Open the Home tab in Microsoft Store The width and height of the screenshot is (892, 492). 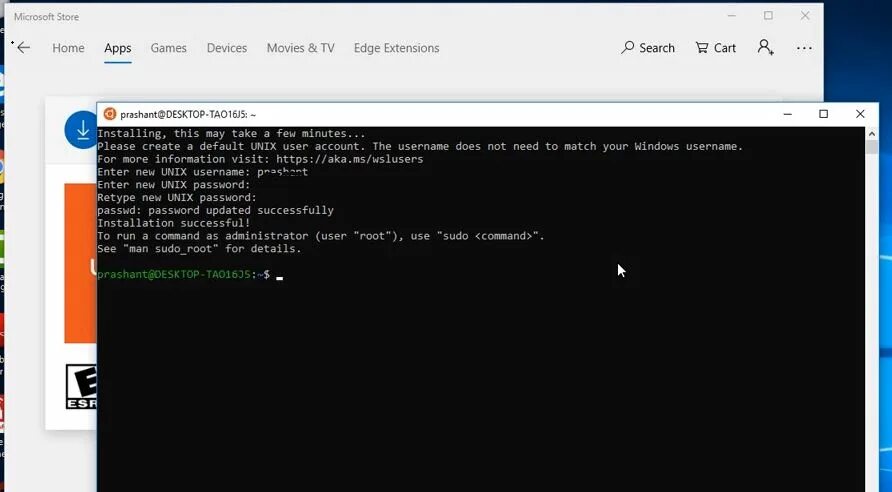tap(68, 48)
